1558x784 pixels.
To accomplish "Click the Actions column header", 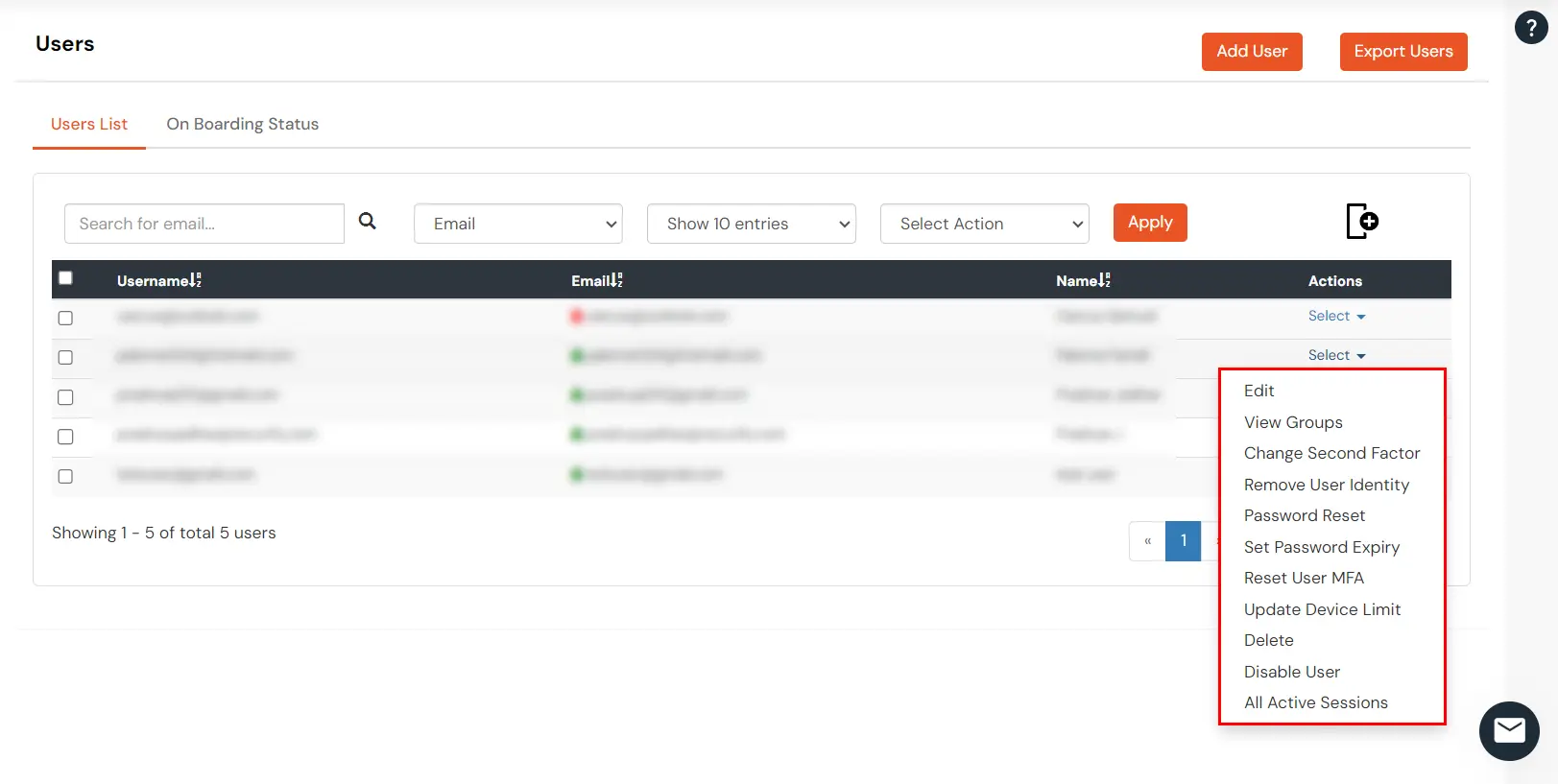I will point(1335,280).
